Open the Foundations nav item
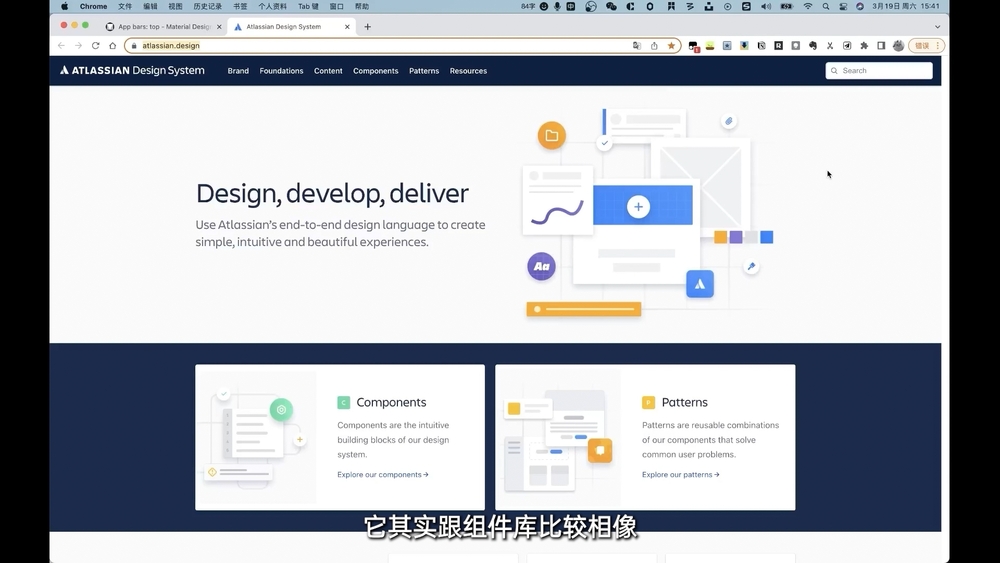Viewport: 1000px width, 563px height. click(x=281, y=71)
